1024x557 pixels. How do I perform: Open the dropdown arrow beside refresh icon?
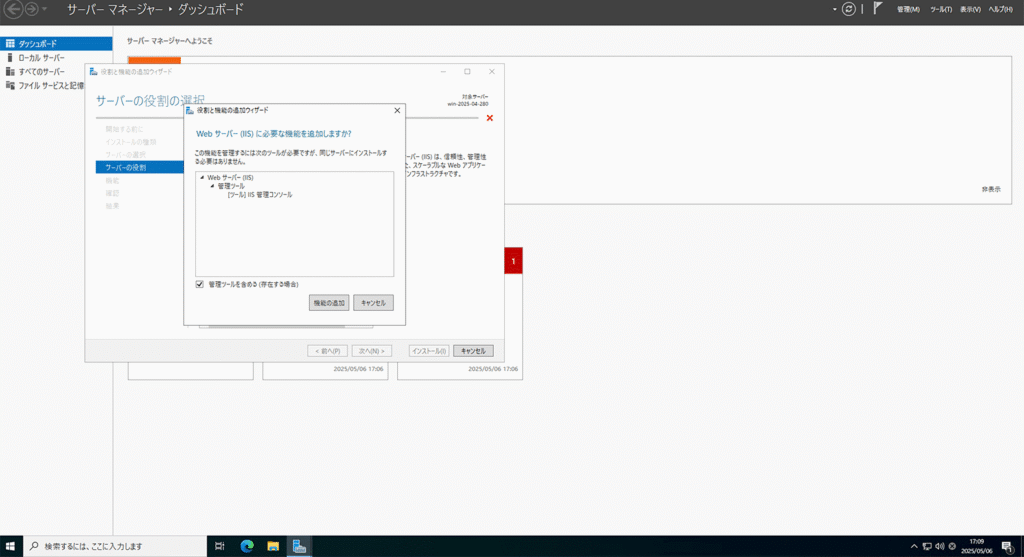pyautogui.click(x=835, y=9)
